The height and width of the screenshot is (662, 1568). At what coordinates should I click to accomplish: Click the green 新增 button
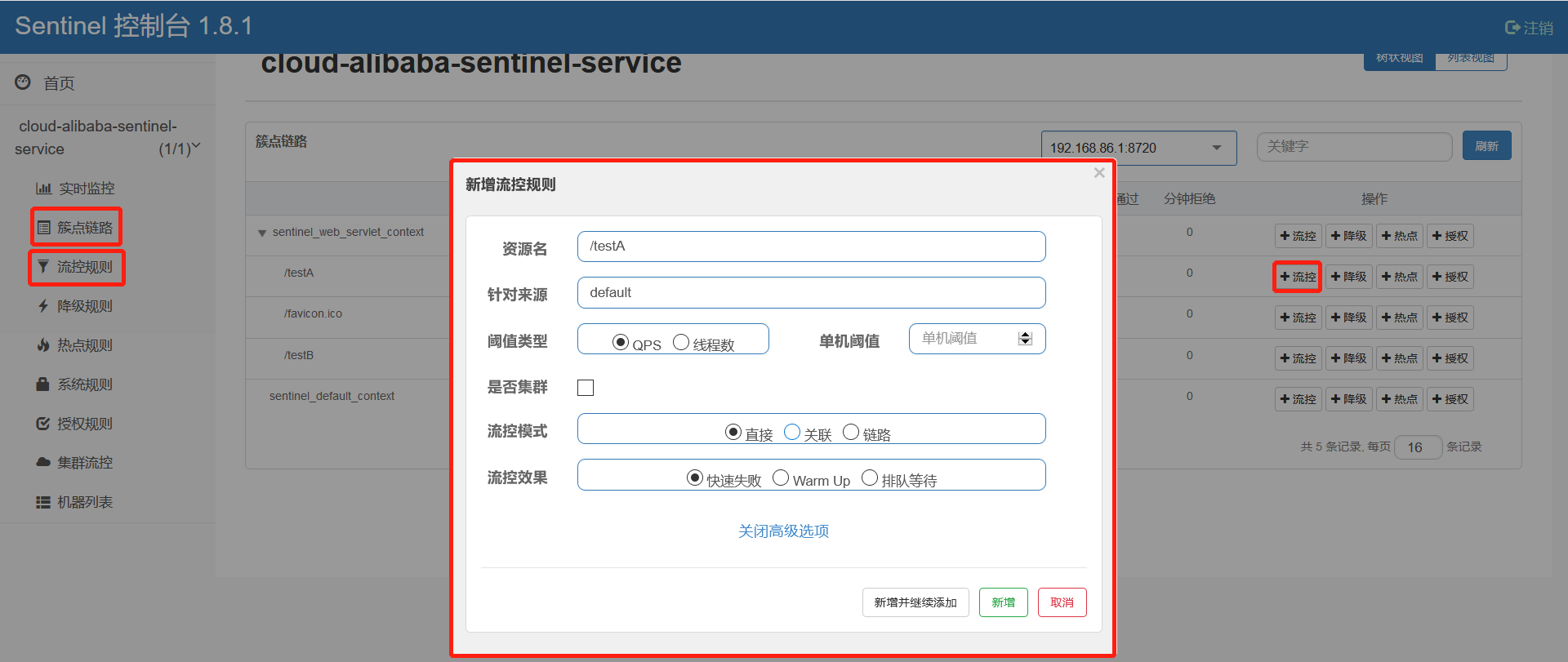pos(1004,602)
